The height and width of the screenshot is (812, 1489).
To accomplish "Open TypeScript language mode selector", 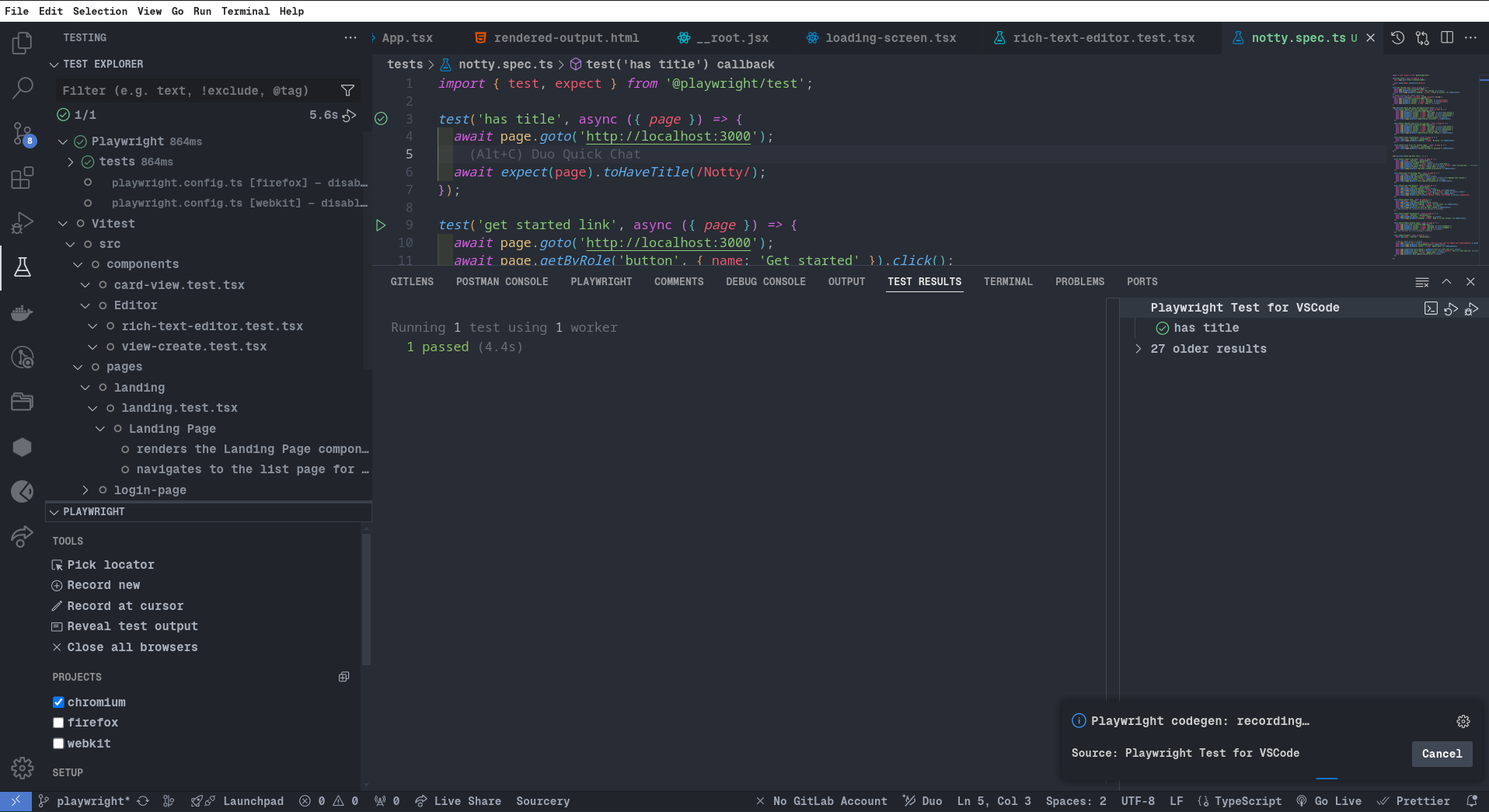I will pyautogui.click(x=1248, y=801).
